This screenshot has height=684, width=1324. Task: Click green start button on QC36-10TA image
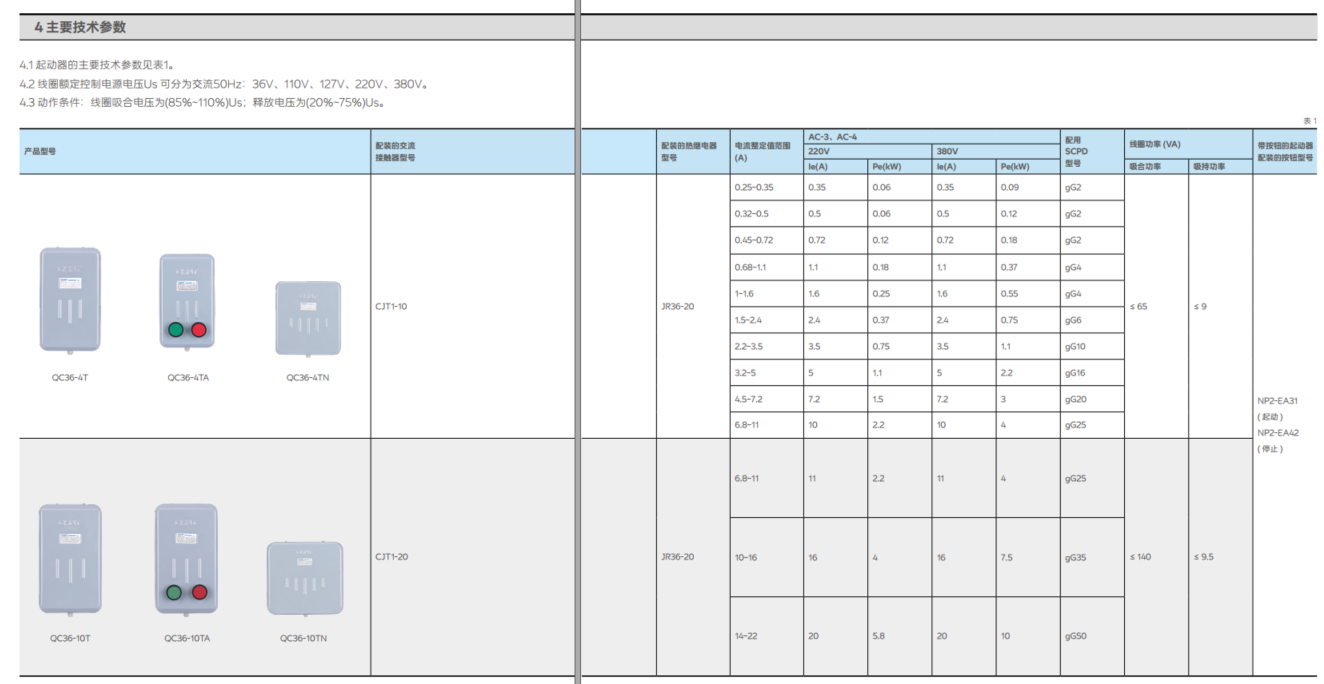pos(175,592)
